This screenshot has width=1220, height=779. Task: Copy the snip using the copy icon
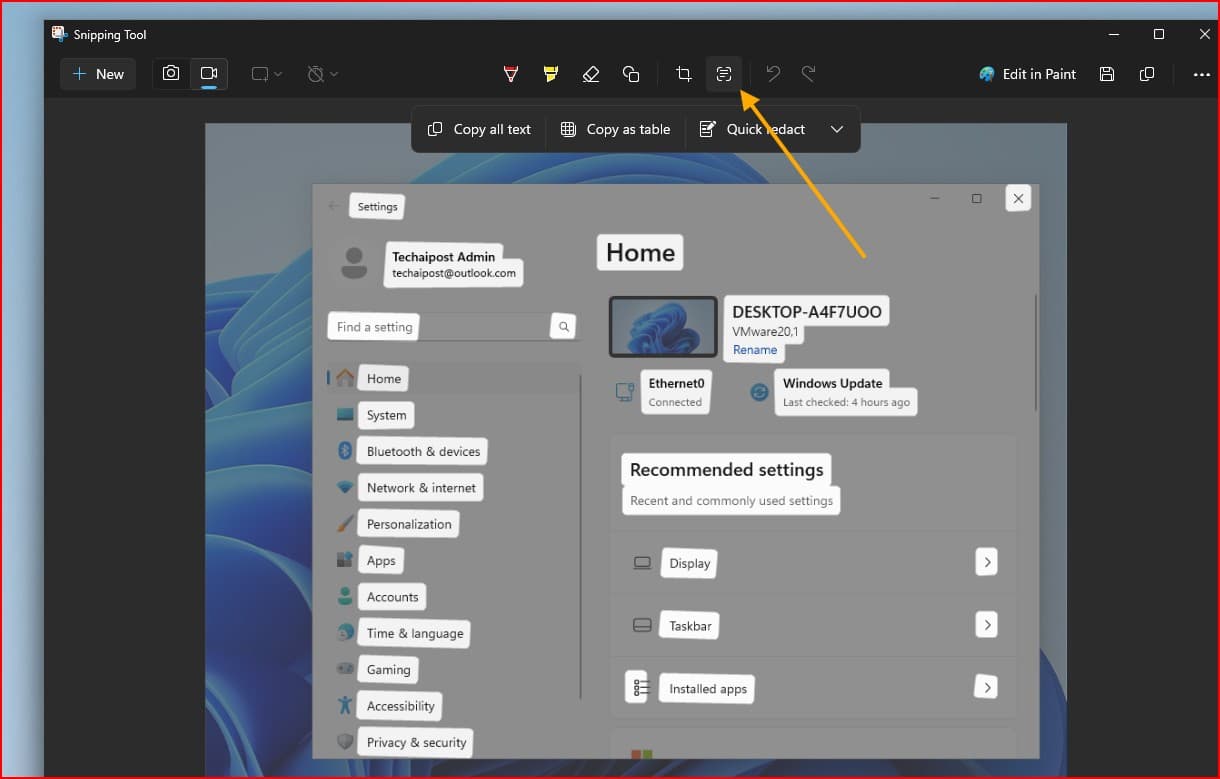tap(1147, 74)
